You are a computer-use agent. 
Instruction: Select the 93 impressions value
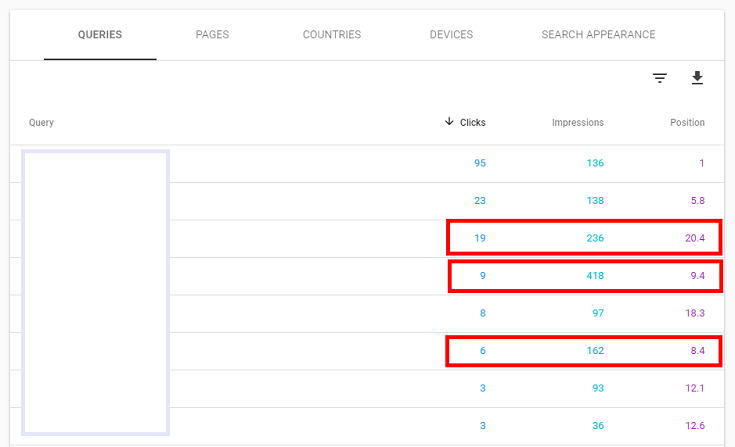coord(598,388)
